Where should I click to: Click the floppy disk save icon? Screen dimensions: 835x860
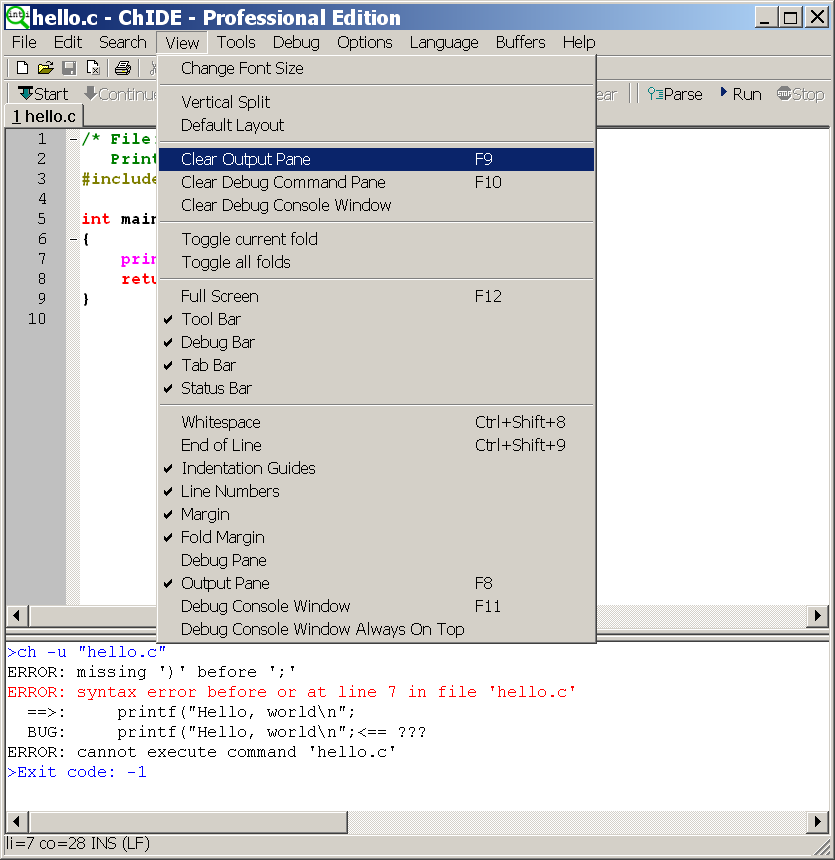[x=69, y=68]
